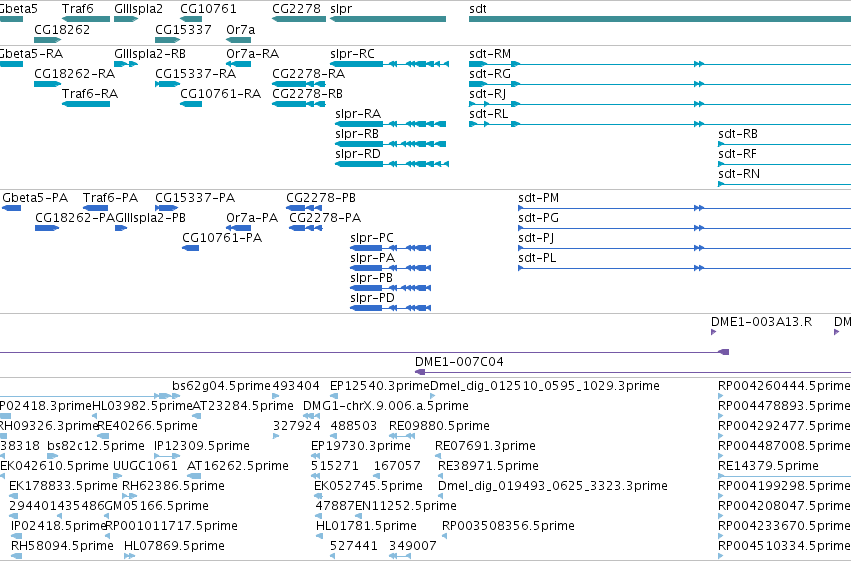Click the sdt-RG transcript label
851x561 pixels.
coord(490,74)
